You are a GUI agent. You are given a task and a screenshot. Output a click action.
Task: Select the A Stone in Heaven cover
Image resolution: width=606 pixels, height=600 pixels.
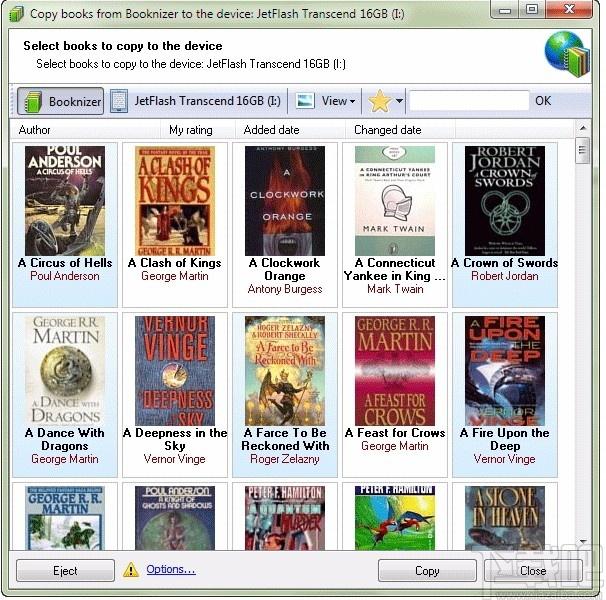pos(505,518)
